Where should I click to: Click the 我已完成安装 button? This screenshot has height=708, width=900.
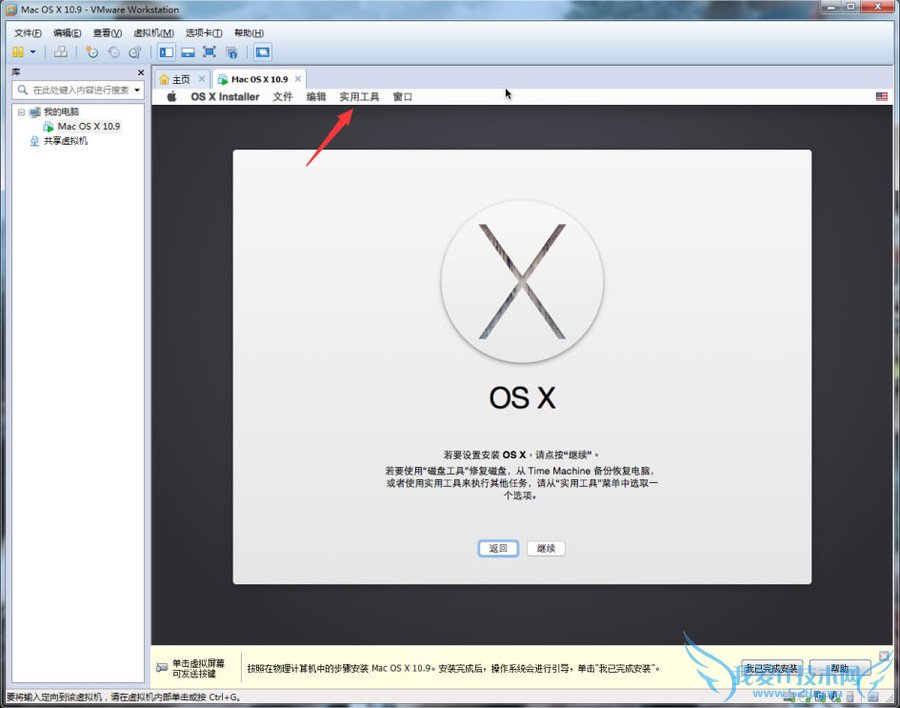(x=771, y=668)
